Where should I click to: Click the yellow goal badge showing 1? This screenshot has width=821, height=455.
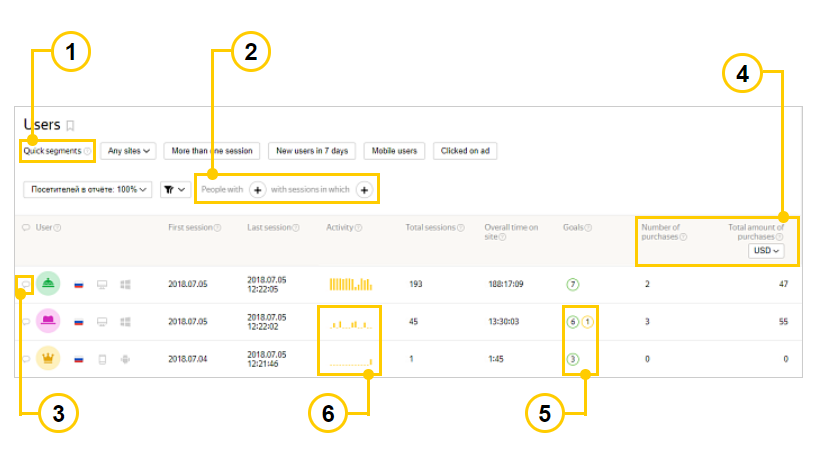(x=588, y=322)
